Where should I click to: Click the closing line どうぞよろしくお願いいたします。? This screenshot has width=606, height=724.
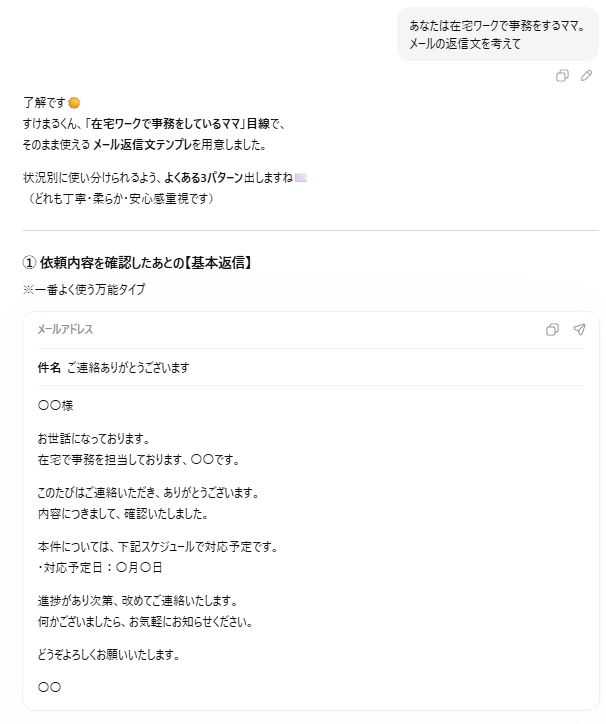(110, 655)
